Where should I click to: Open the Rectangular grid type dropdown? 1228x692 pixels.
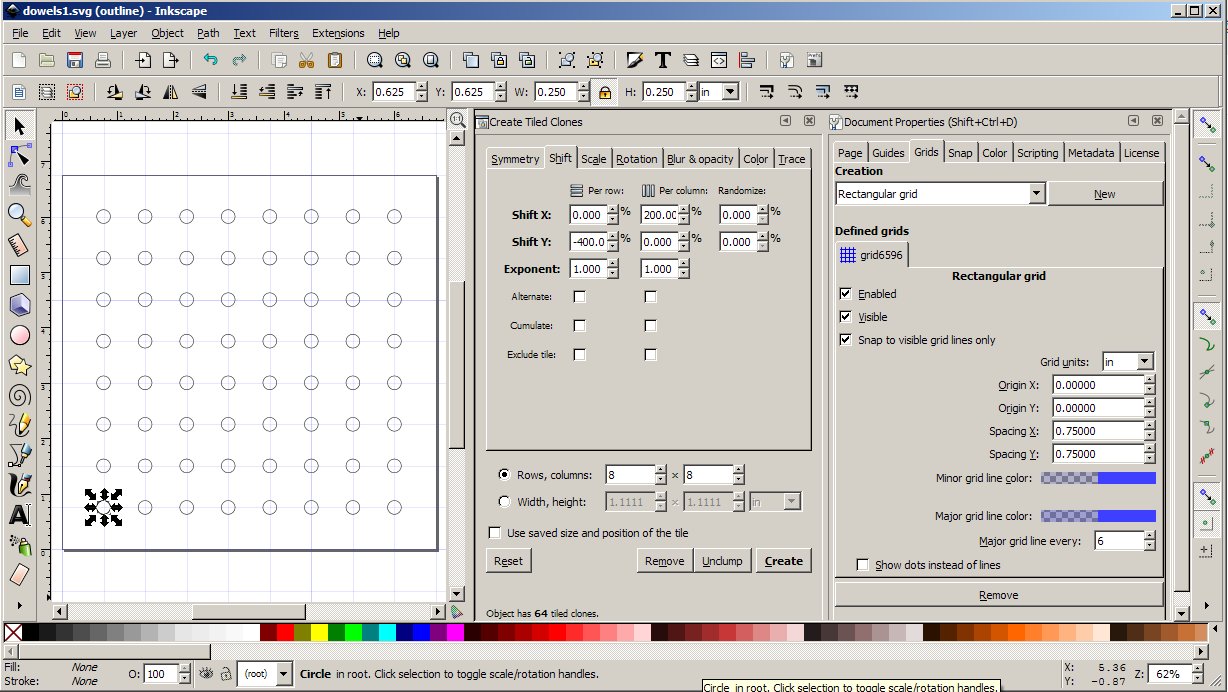(1035, 194)
